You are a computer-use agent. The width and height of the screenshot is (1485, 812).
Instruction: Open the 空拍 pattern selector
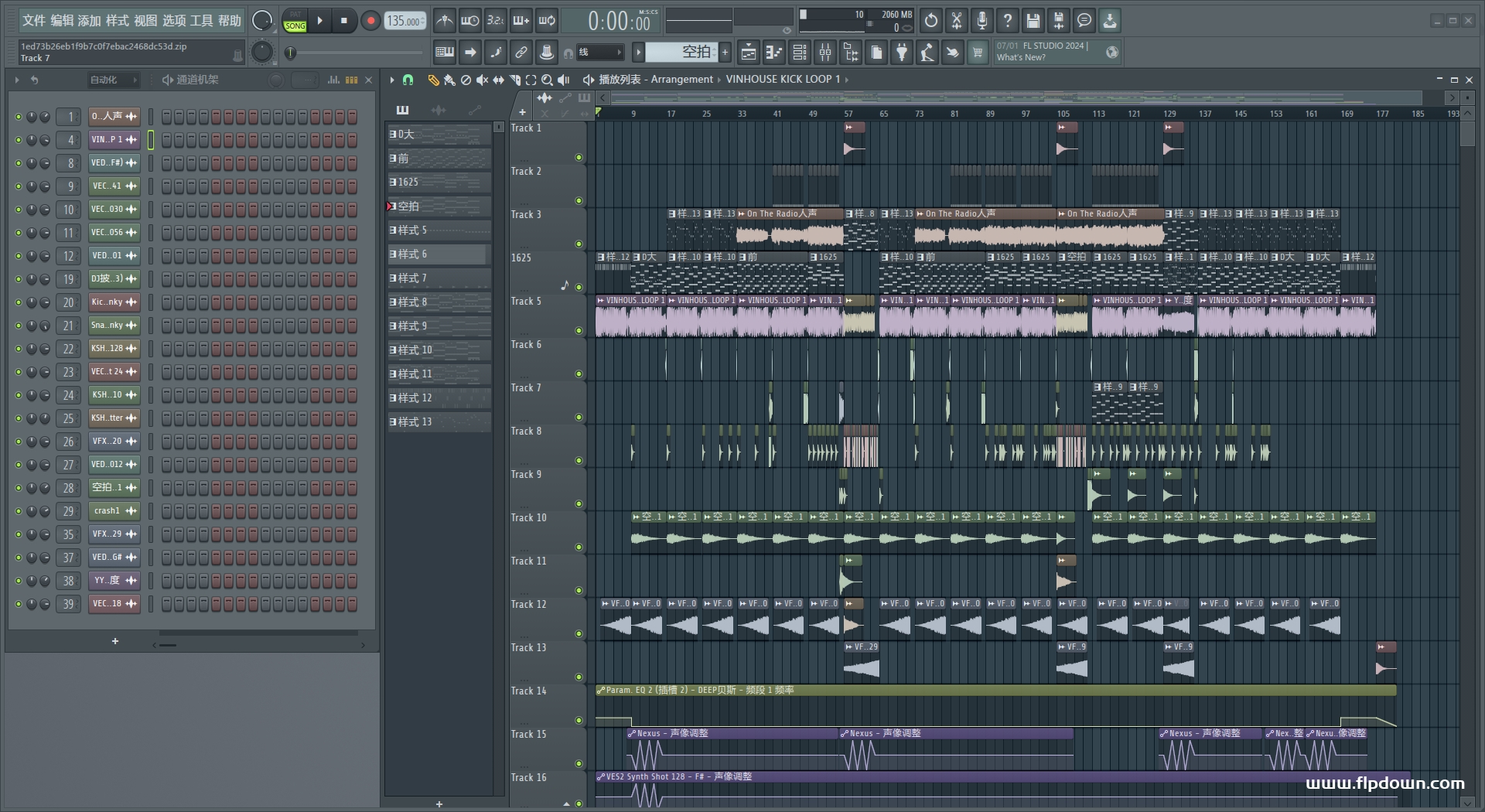point(682,52)
